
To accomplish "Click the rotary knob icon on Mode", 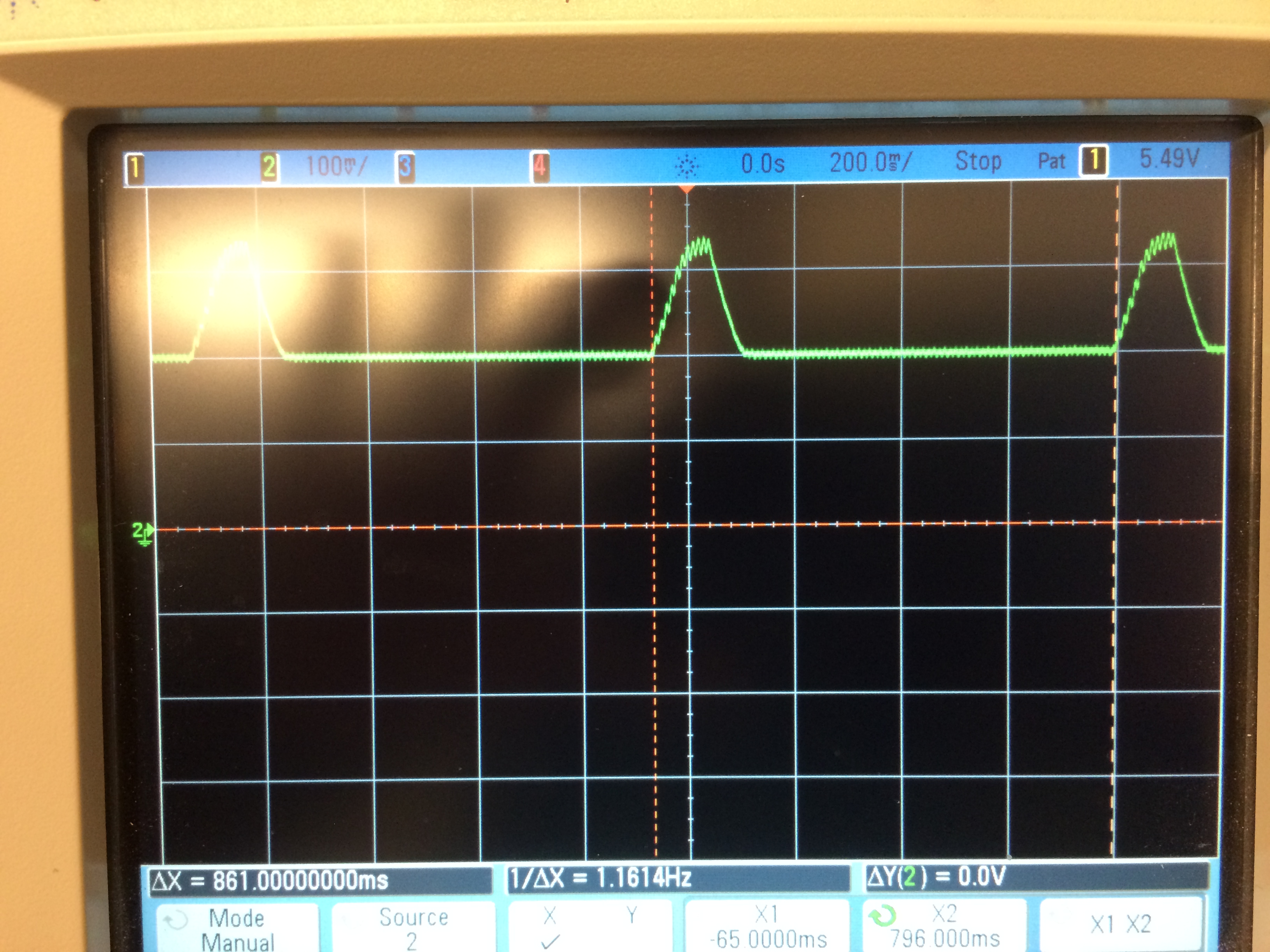I will 176,921.
